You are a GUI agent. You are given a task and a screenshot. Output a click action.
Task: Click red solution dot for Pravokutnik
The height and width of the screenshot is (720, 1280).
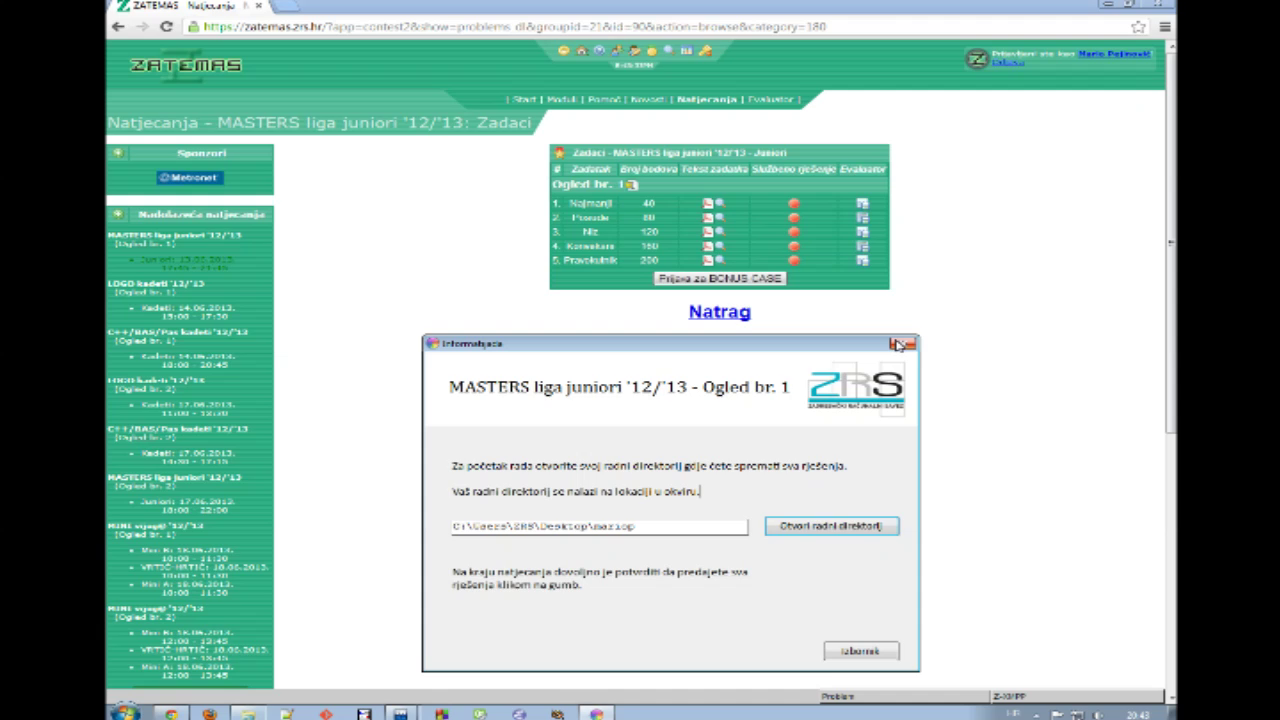tap(794, 260)
